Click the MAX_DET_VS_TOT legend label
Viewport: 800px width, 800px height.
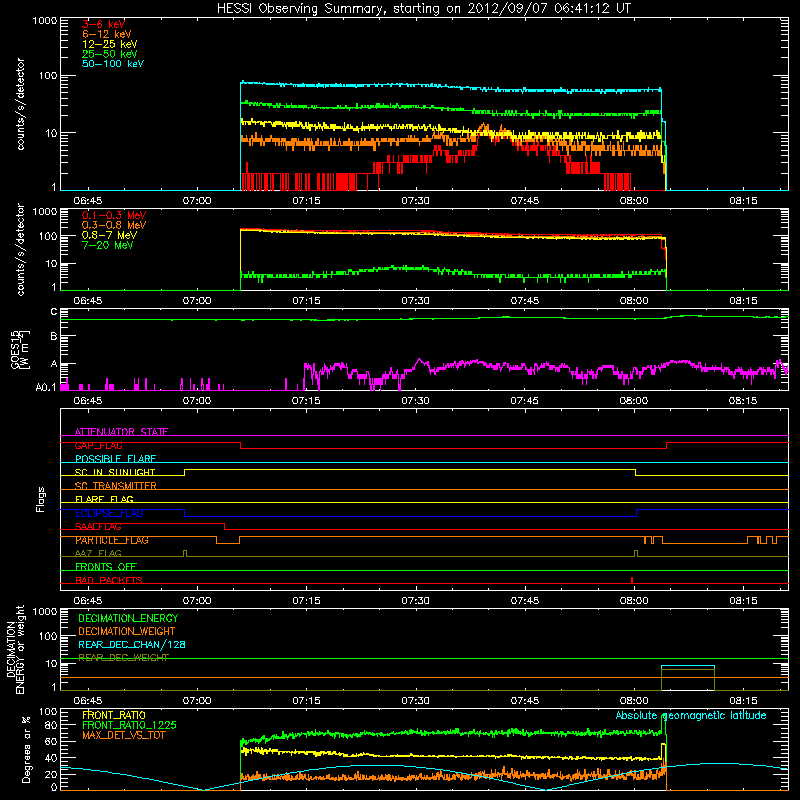tap(123, 736)
